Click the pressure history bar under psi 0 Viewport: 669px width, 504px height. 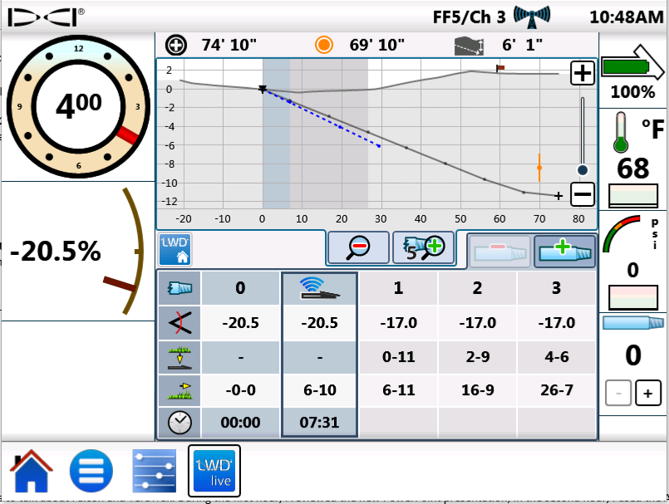[633, 297]
